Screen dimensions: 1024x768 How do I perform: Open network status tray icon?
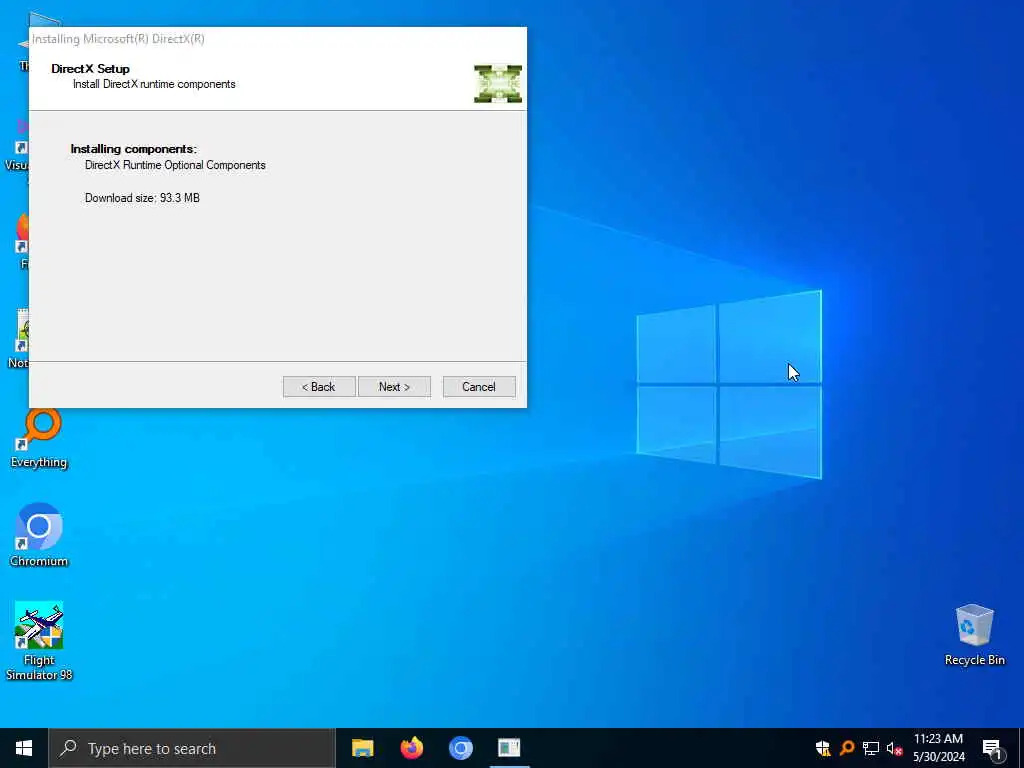pos(871,748)
